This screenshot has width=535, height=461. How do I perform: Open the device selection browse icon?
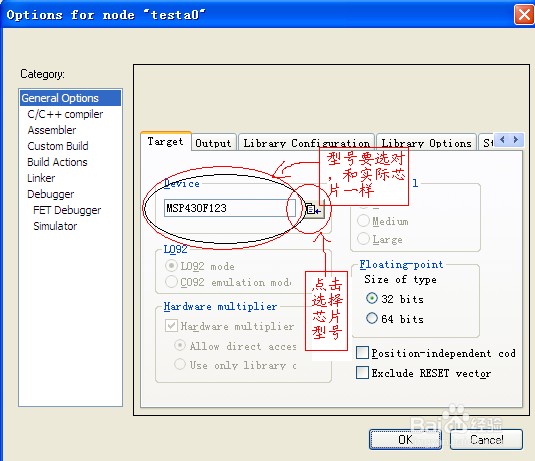pyautogui.click(x=313, y=209)
